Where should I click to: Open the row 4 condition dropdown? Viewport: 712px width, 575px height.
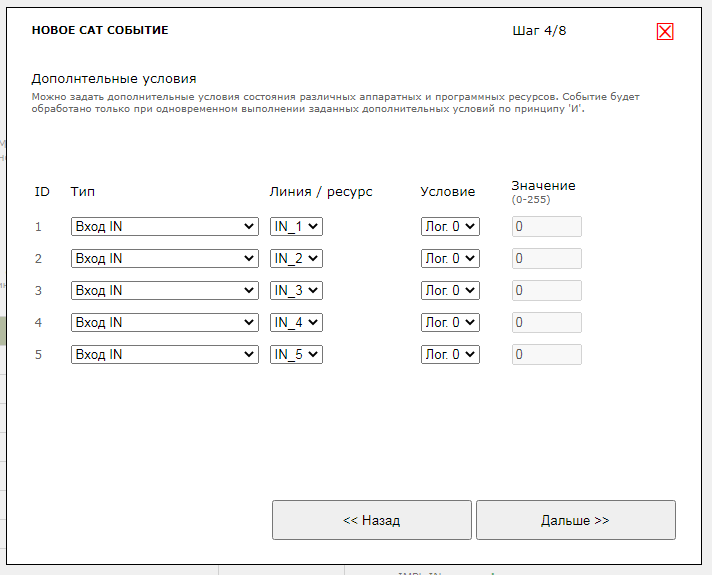coord(450,323)
